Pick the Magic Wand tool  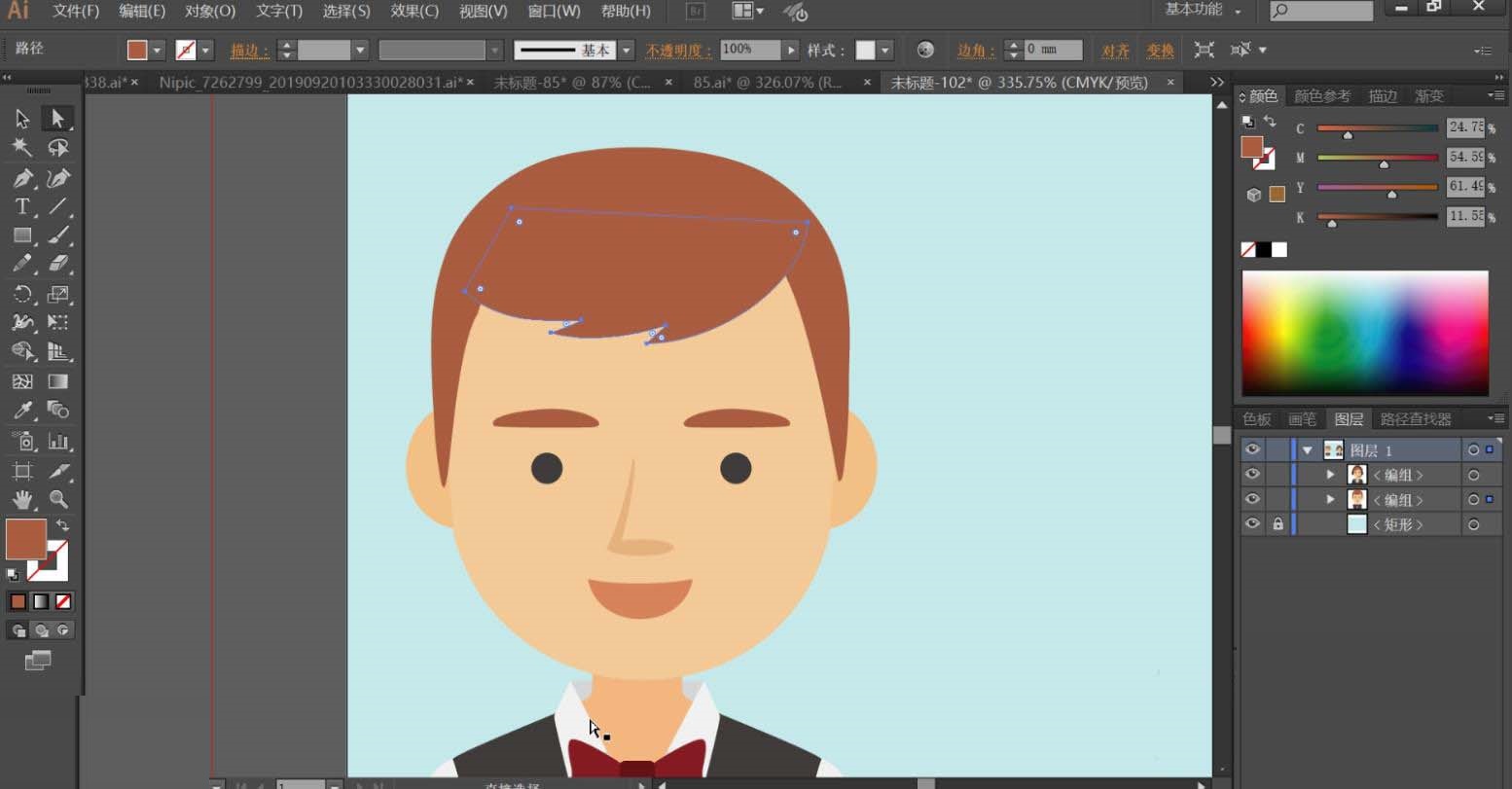21,148
